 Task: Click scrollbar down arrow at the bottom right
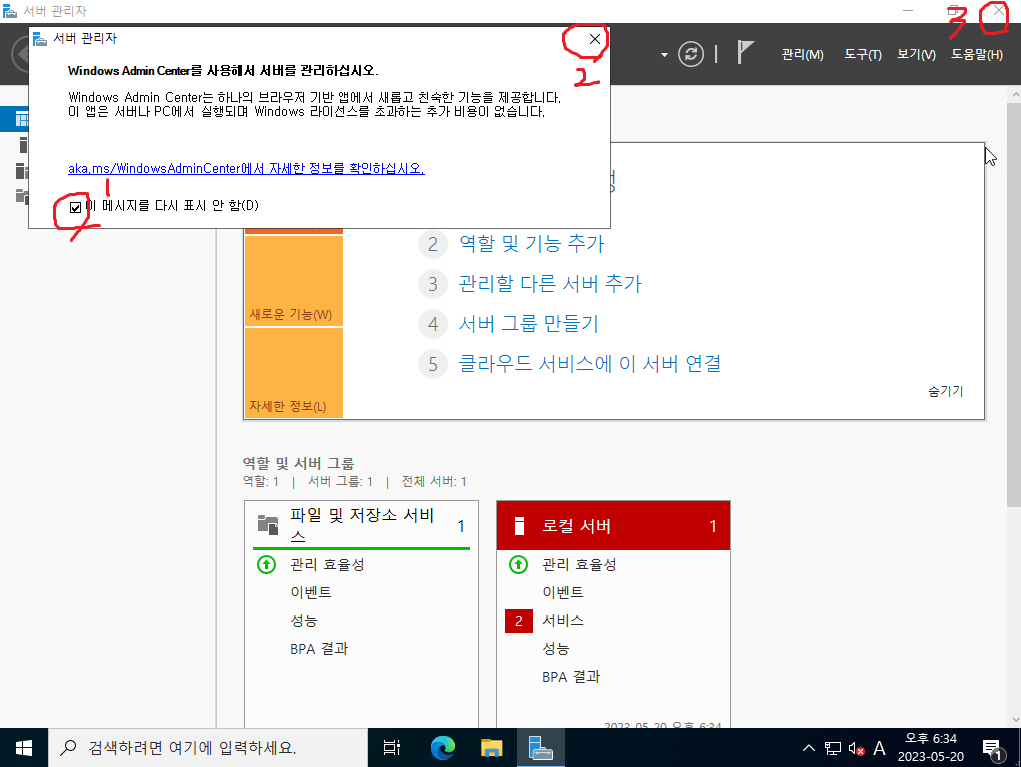click(1014, 720)
